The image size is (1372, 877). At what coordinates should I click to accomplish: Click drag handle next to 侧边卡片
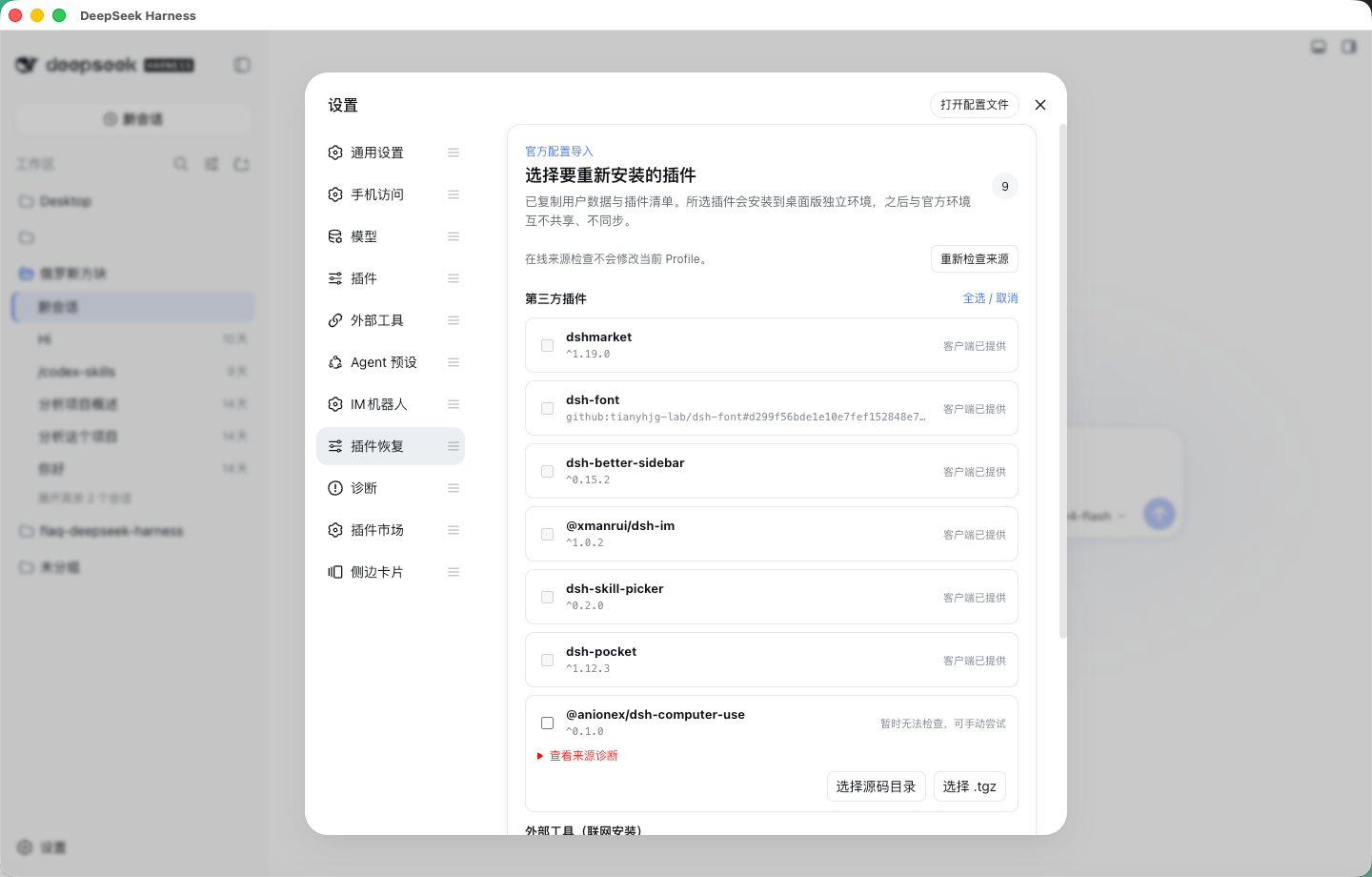pyautogui.click(x=454, y=572)
